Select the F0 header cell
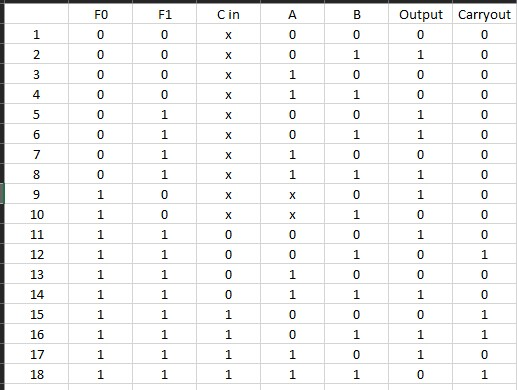This screenshot has width=517, height=390. [100, 14]
